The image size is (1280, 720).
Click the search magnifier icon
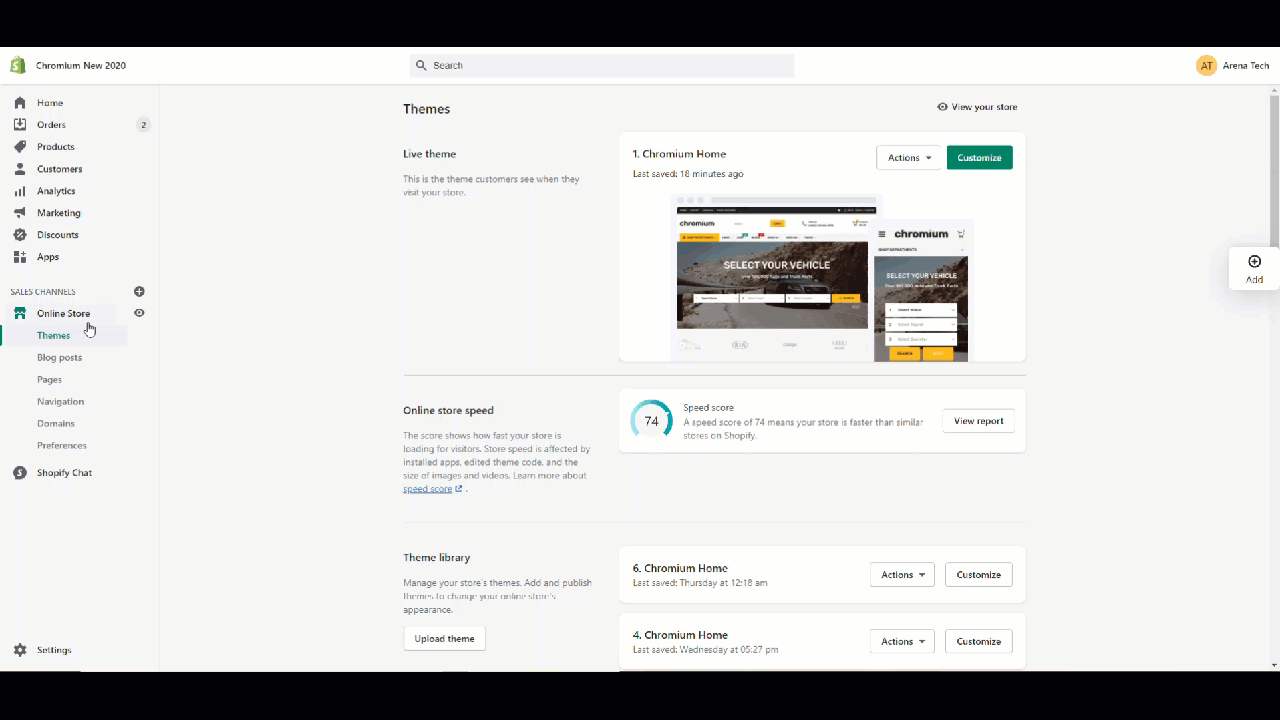point(422,65)
